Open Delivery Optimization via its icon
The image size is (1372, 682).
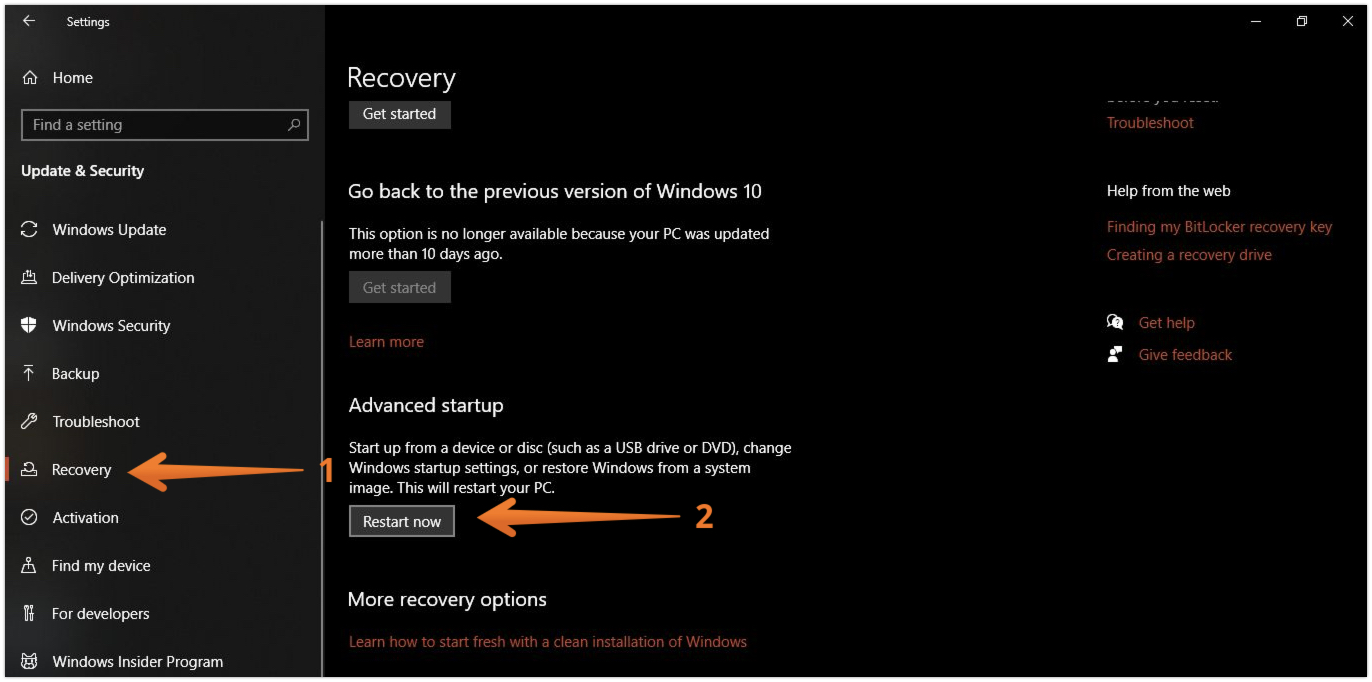pos(30,277)
